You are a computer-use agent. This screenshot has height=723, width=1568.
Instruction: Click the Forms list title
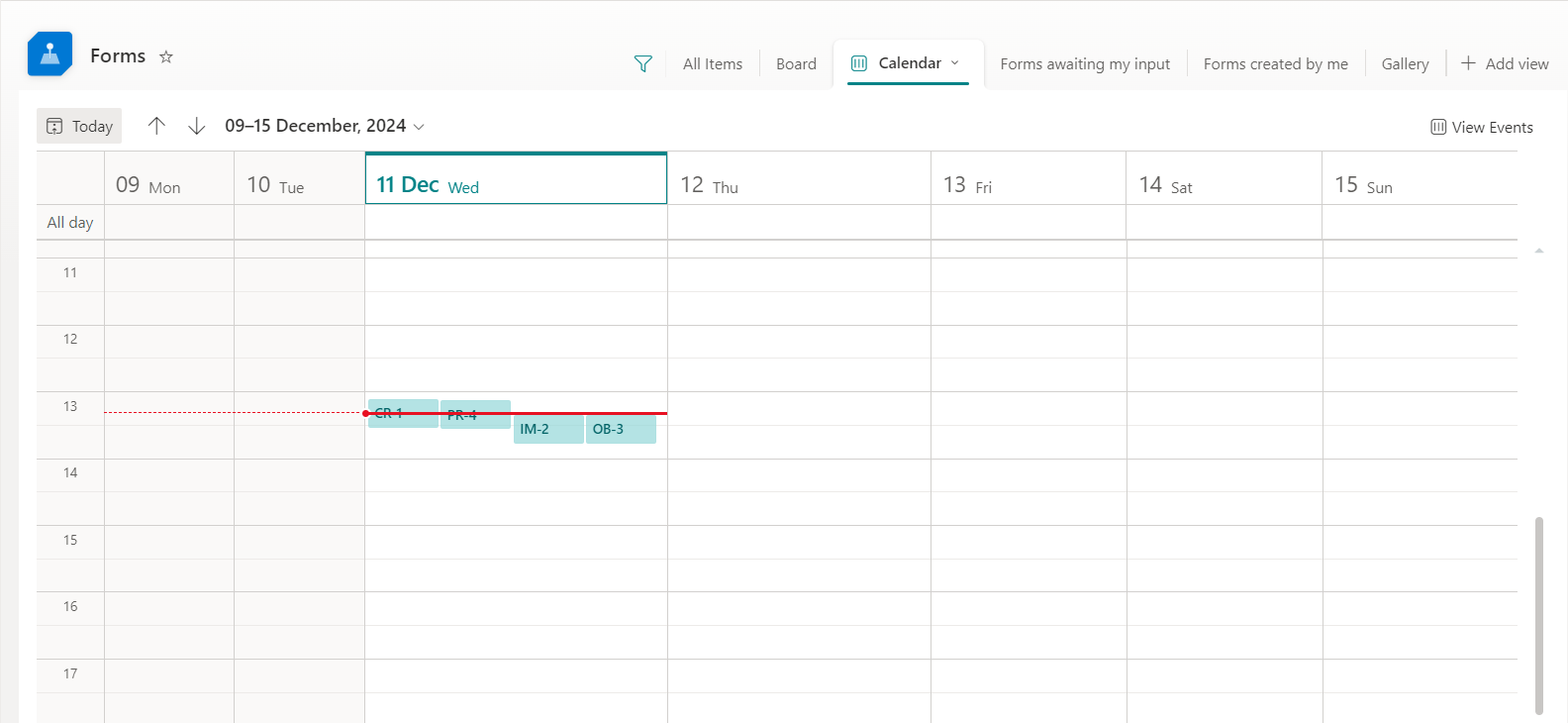[118, 55]
